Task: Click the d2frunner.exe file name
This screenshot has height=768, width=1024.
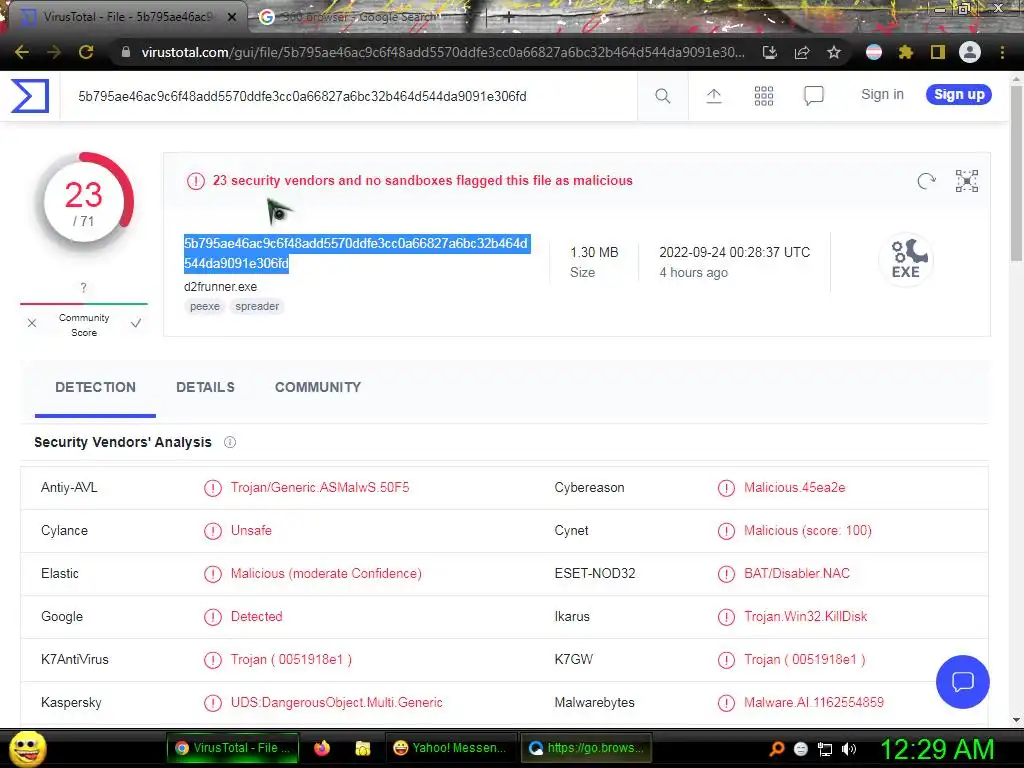Action: (x=221, y=287)
